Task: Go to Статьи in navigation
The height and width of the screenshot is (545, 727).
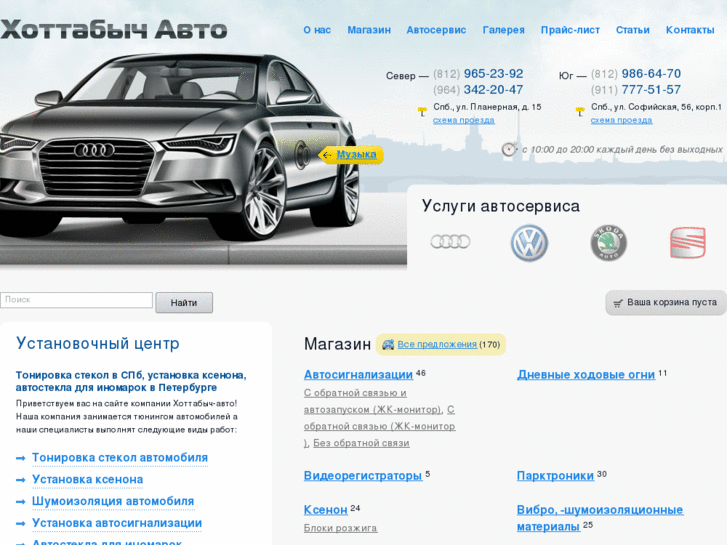Action: [x=632, y=30]
